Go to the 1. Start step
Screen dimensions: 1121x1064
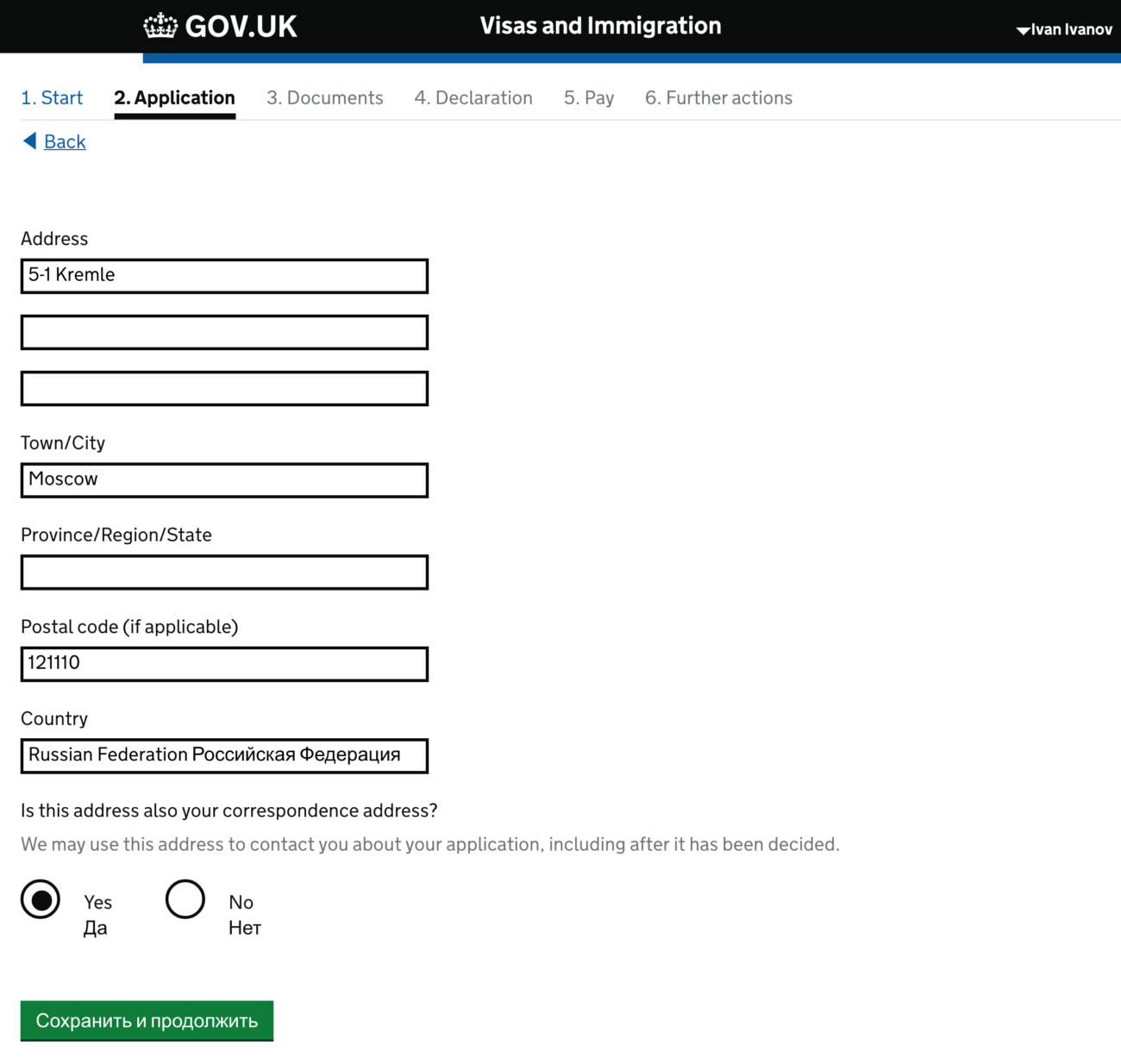coord(52,97)
